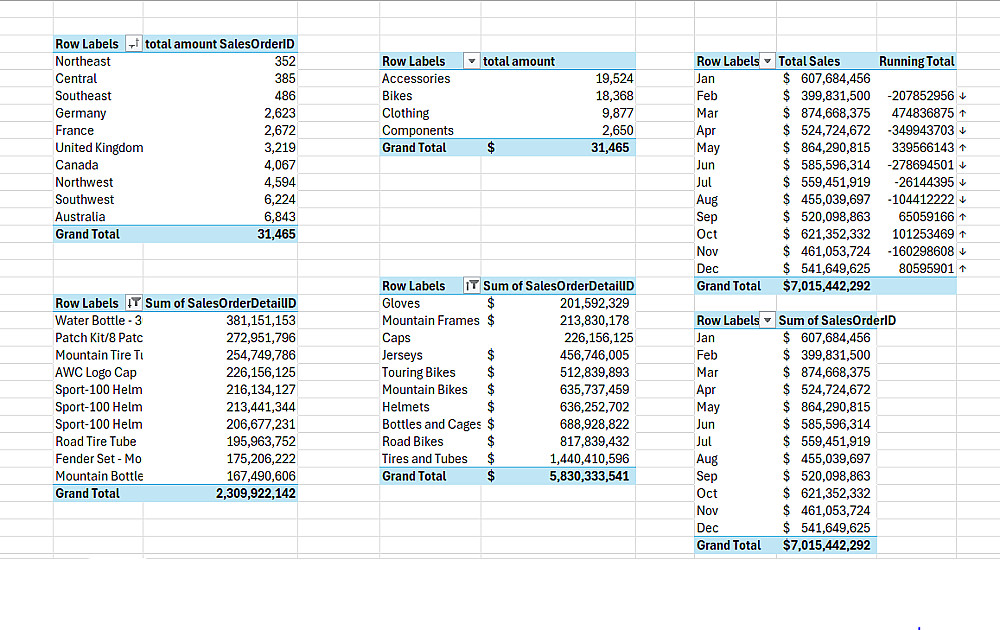The width and height of the screenshot is (1000, 630).
Task: Select Sum of SalesOrderID column header
Action: [x=837, y=320]
